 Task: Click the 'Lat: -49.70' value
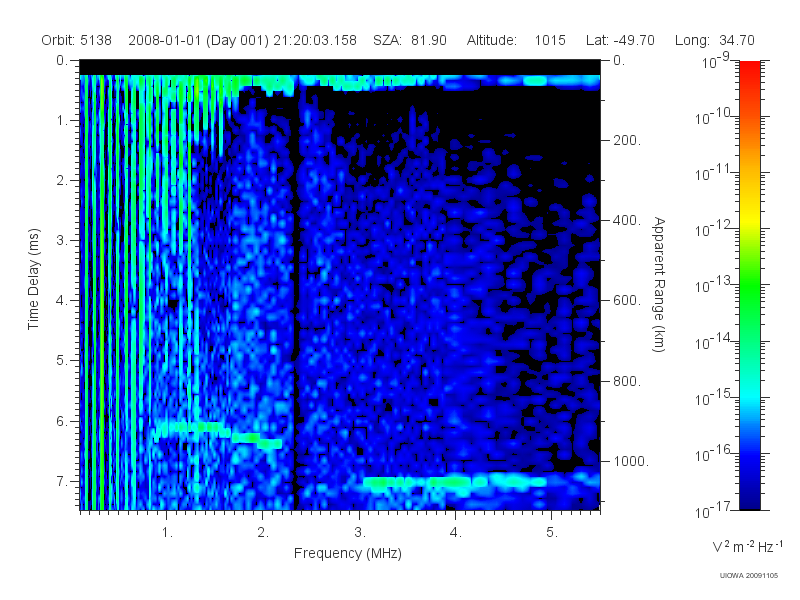620,40
